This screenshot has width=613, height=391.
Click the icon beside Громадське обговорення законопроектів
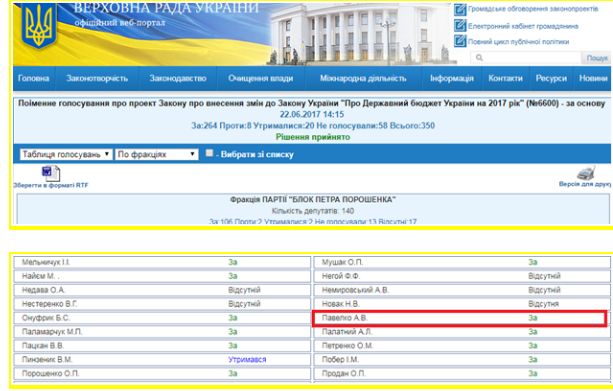pos(460,9)
